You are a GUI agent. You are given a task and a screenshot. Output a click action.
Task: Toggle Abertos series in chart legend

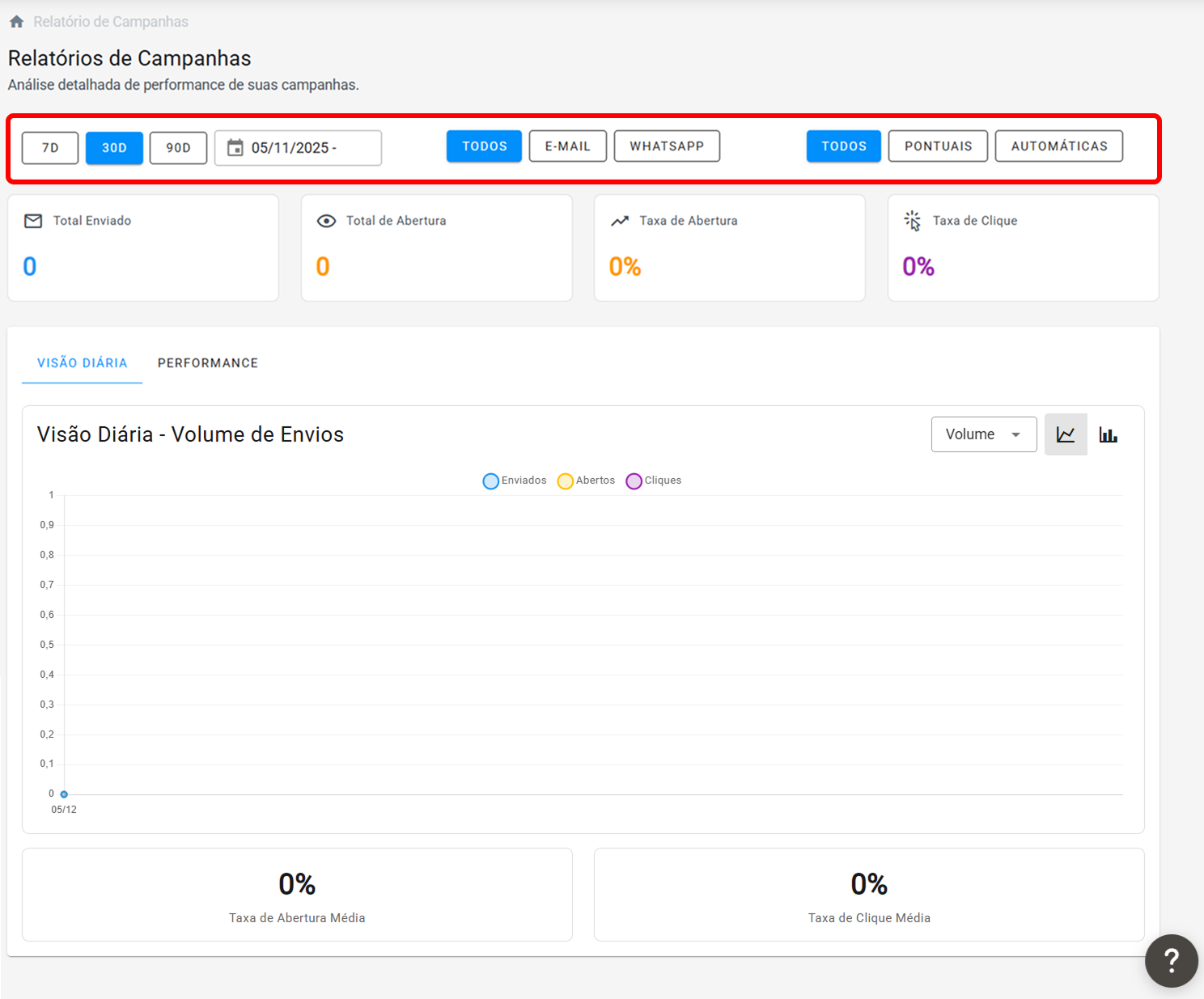click(x=586, y=480)
